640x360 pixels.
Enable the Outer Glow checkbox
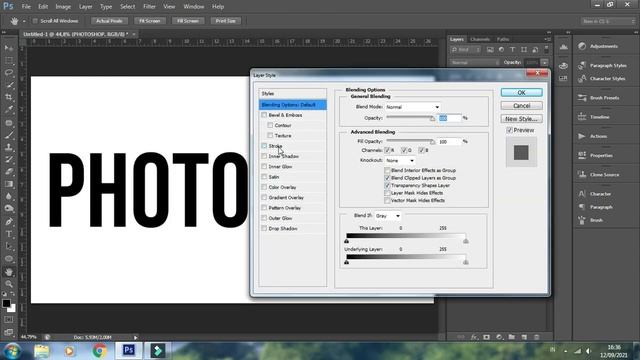pos(264,218)
